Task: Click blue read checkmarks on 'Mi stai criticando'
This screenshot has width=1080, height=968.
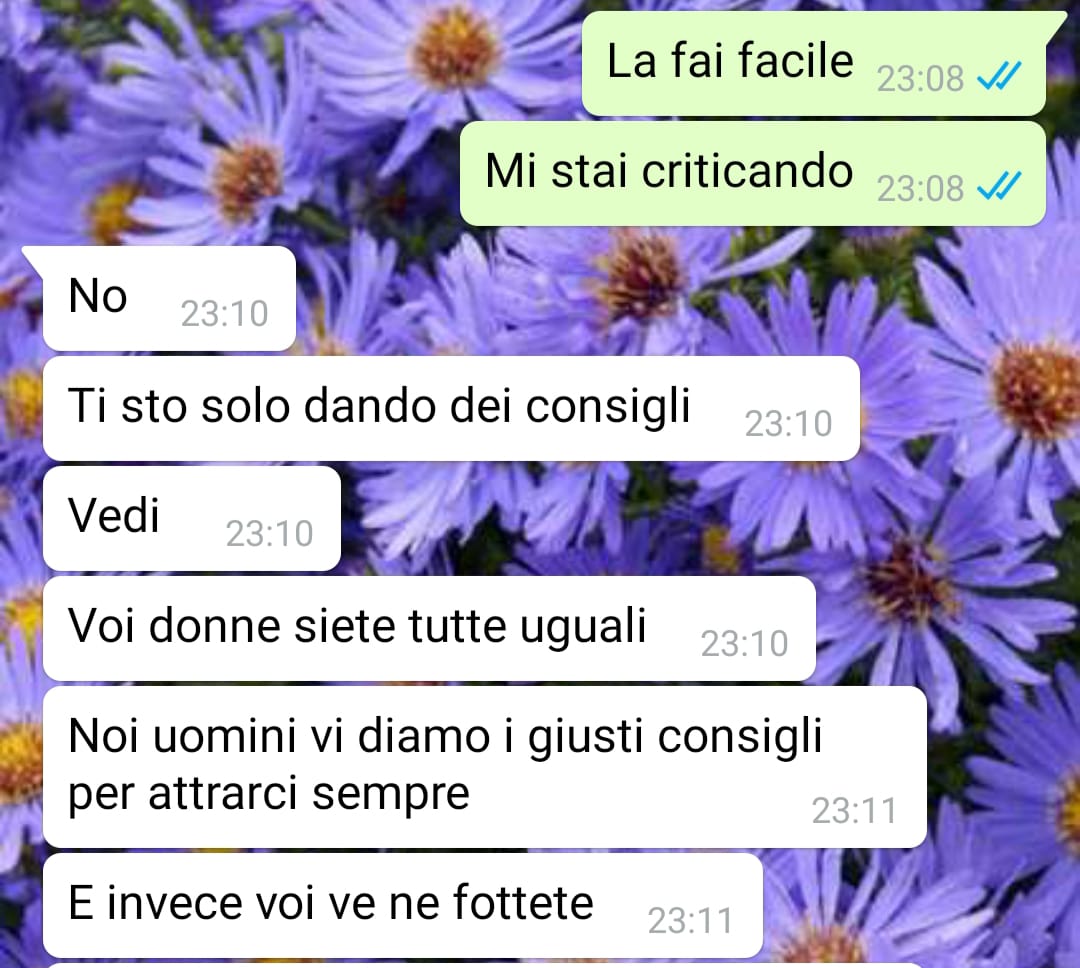Action: 999,187
